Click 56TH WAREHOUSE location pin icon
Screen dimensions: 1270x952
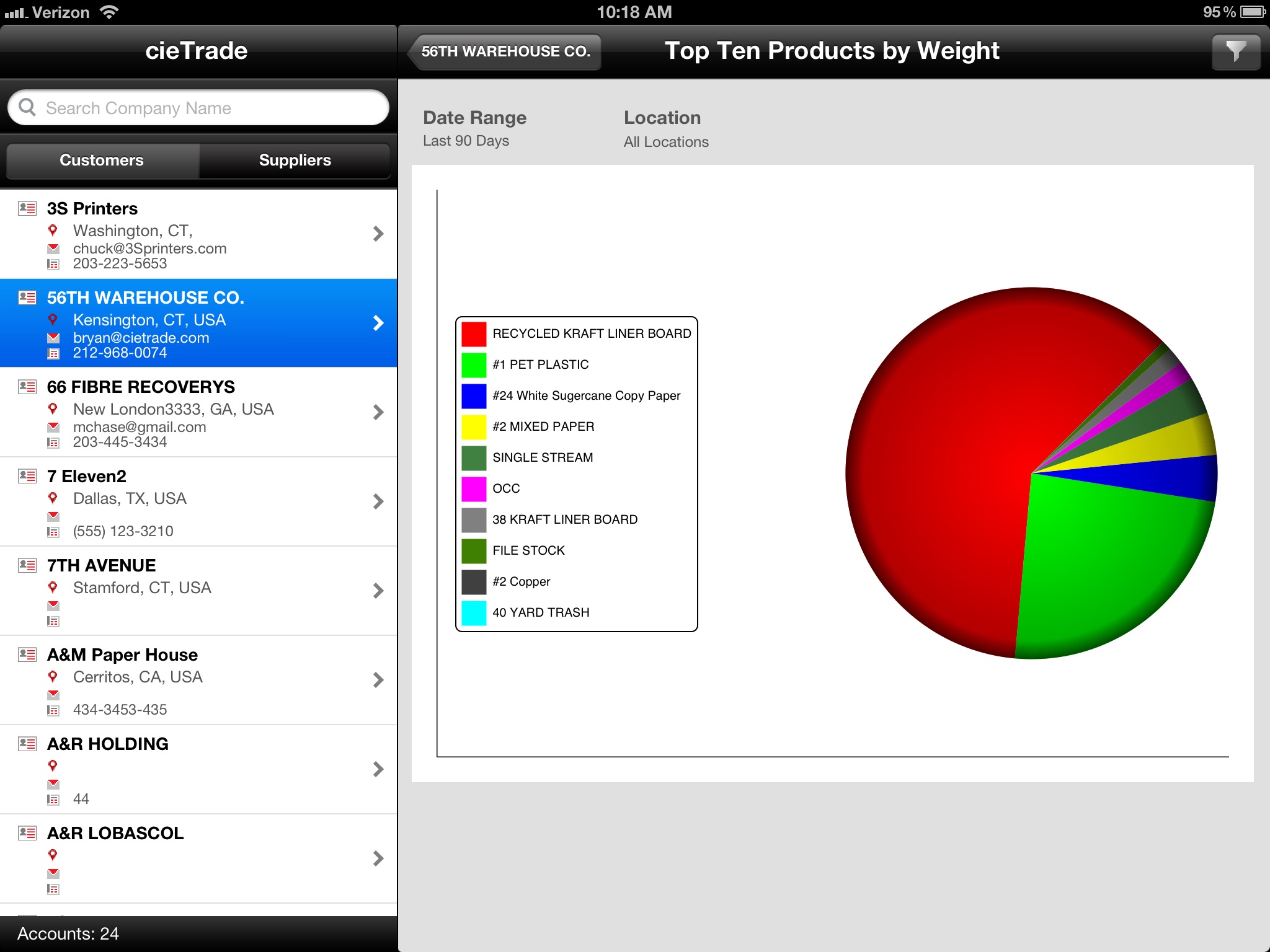[x=53, y=320]
